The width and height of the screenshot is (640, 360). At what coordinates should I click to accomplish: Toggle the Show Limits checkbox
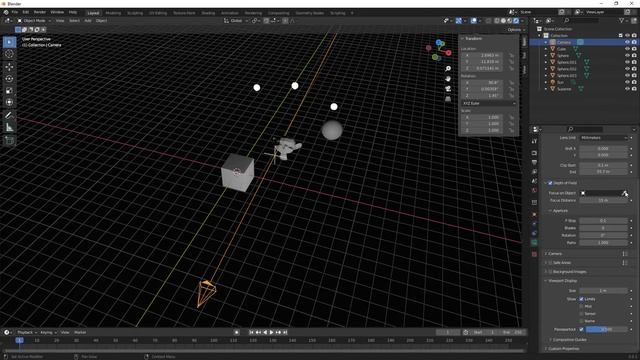582,299
